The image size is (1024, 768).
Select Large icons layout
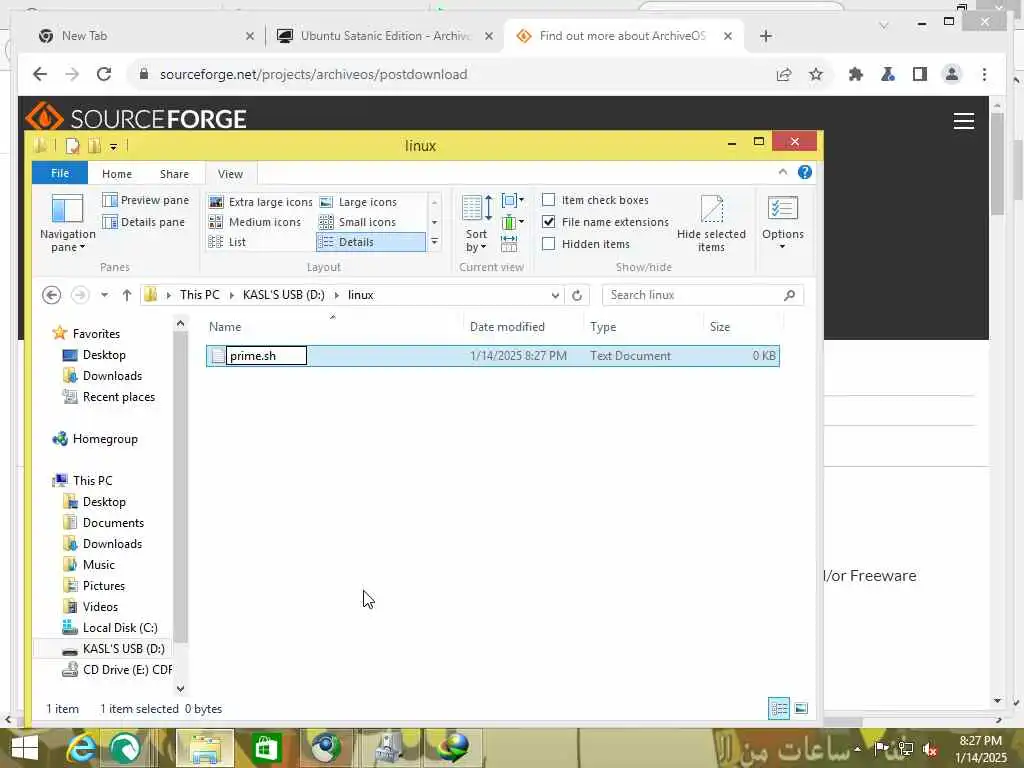click(358, 202)
